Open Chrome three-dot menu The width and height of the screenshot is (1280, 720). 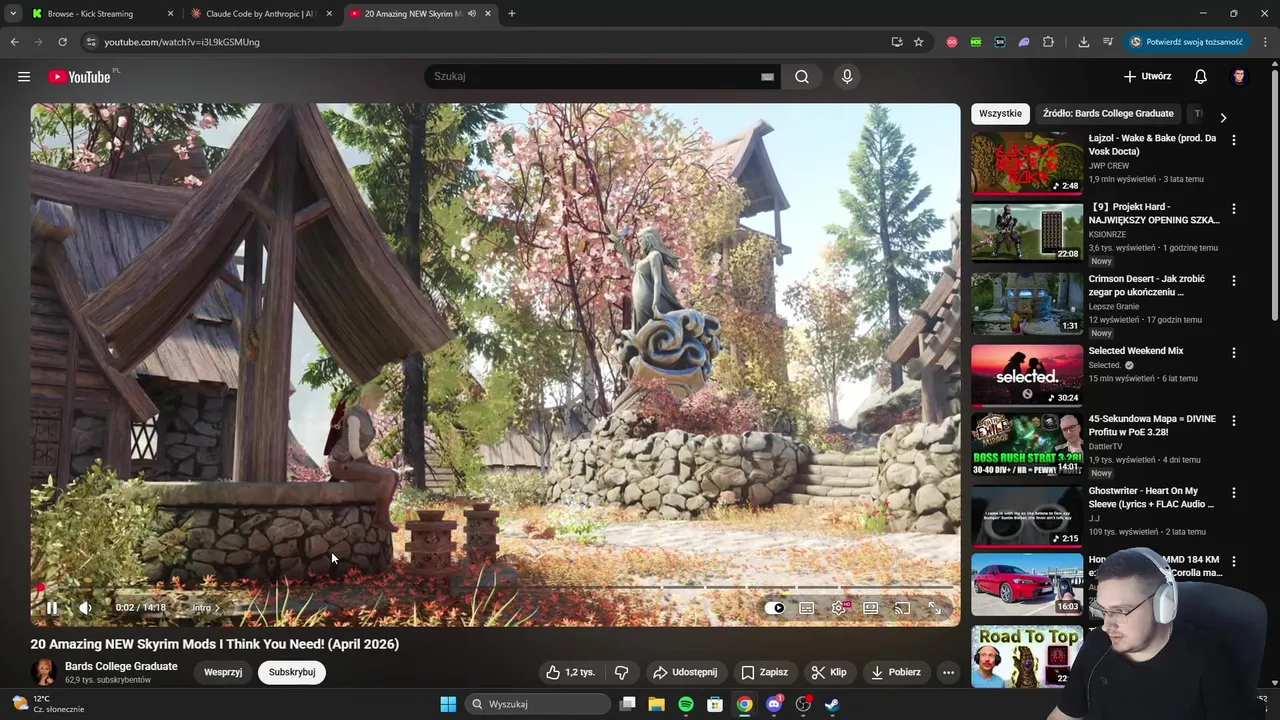(x=1265, y=42)
